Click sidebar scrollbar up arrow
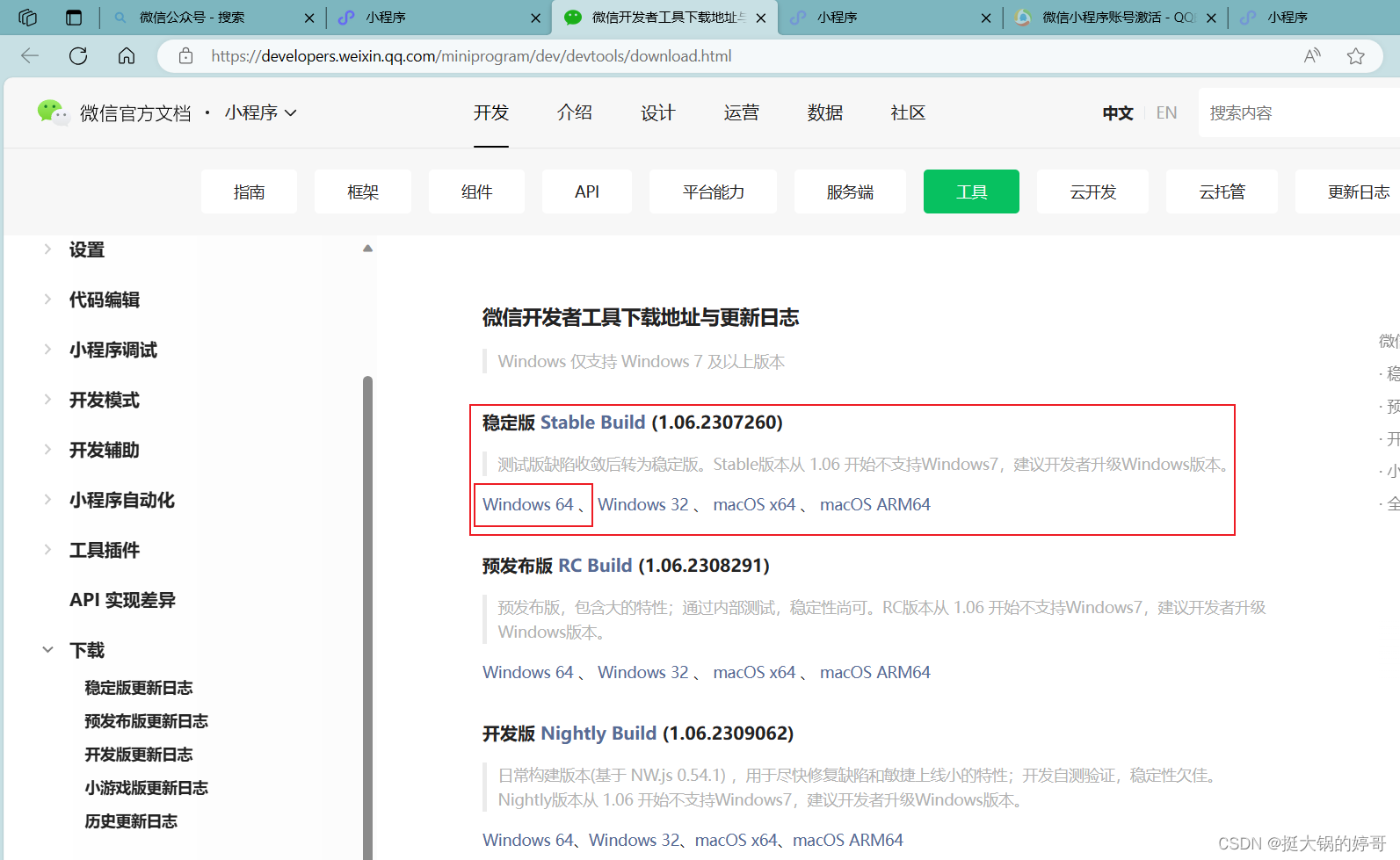 pyautogui.click(x=367, y=249)
